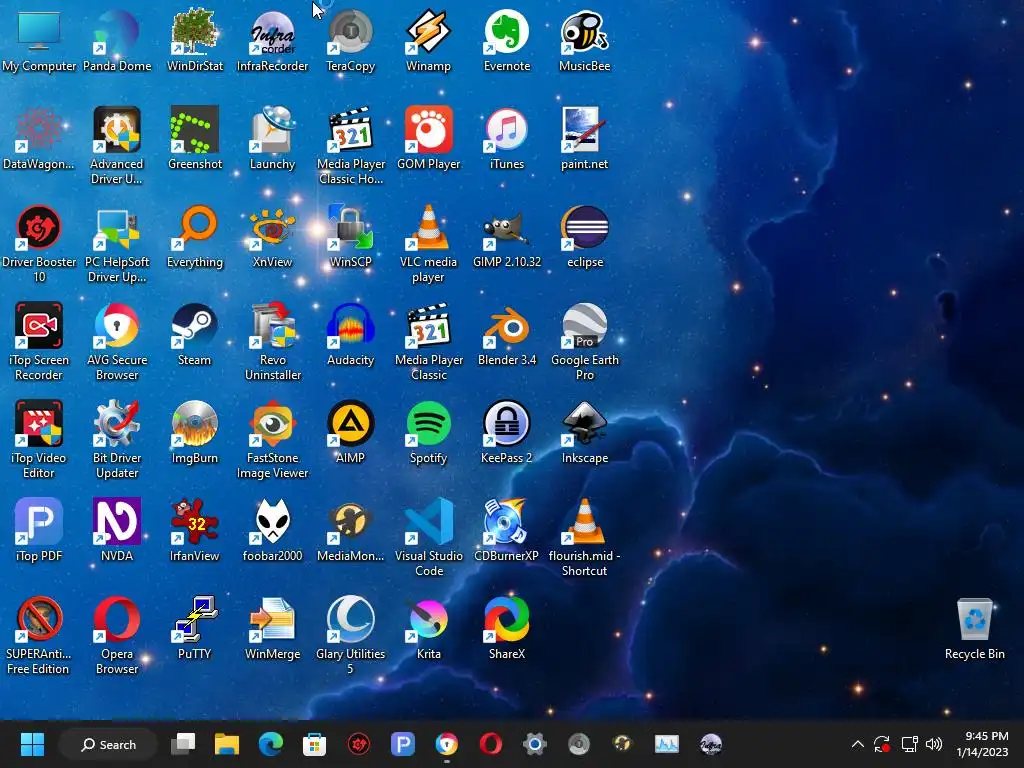Screen dimensions: 1024x768
Task: Expand the hidden system tray icons chevron
Action: pos(857,744)
